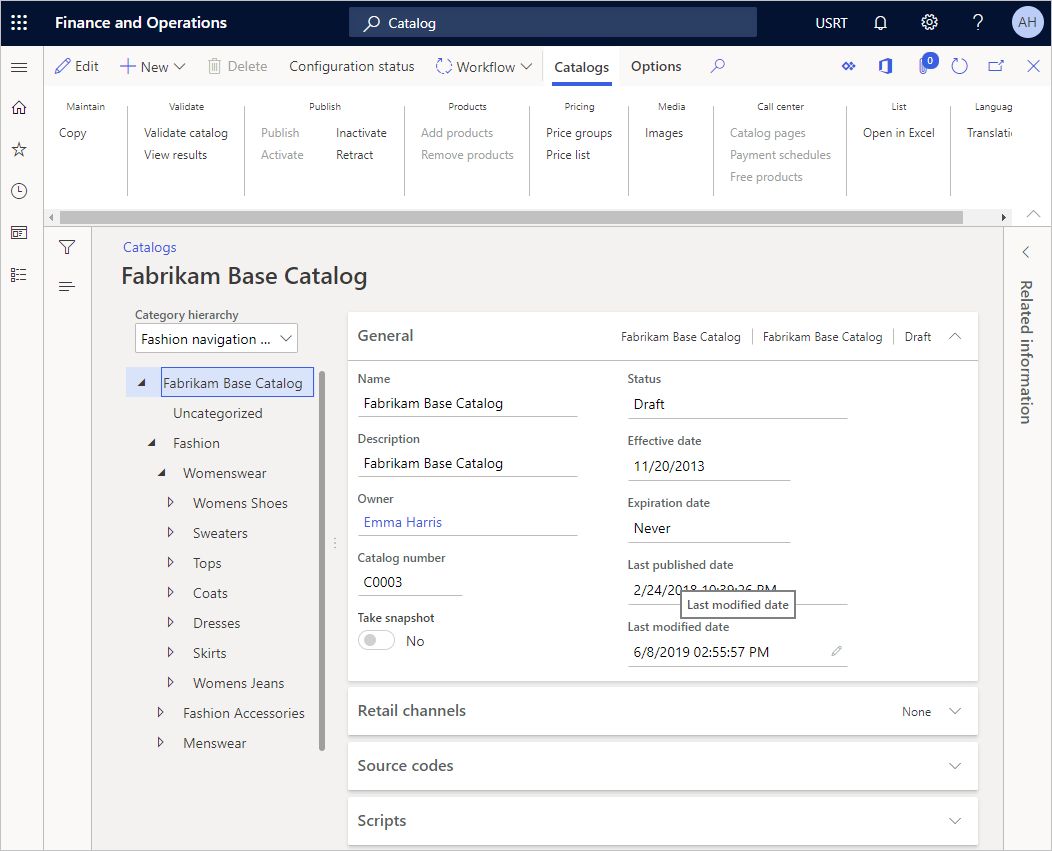Open the Workflow menu
Screen dimensions: 1052x851
click(x=485, y=67)
